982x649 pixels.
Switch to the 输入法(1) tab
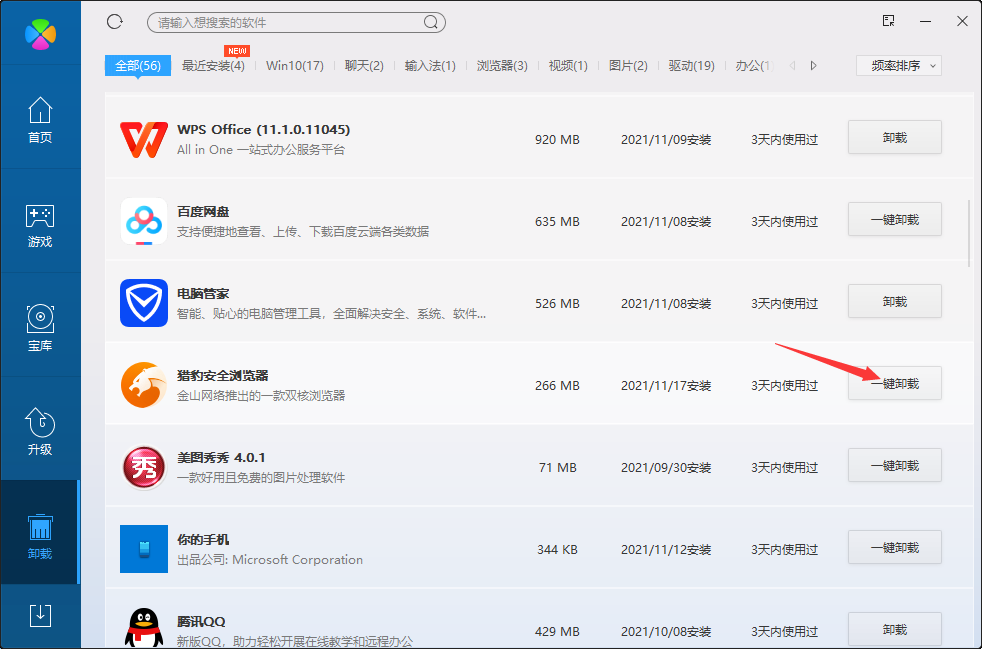pos(430,66)
